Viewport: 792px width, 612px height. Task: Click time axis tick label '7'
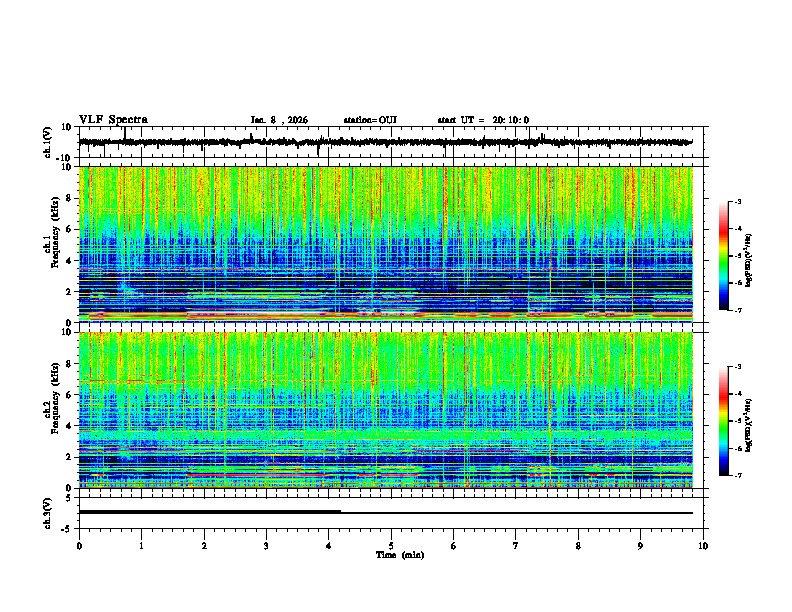[x=516, y=546]
